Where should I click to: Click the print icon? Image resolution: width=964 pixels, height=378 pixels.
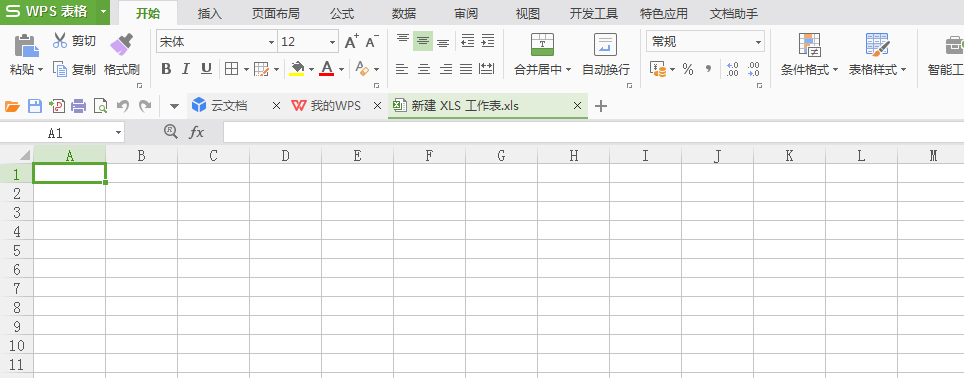(79, 106)
